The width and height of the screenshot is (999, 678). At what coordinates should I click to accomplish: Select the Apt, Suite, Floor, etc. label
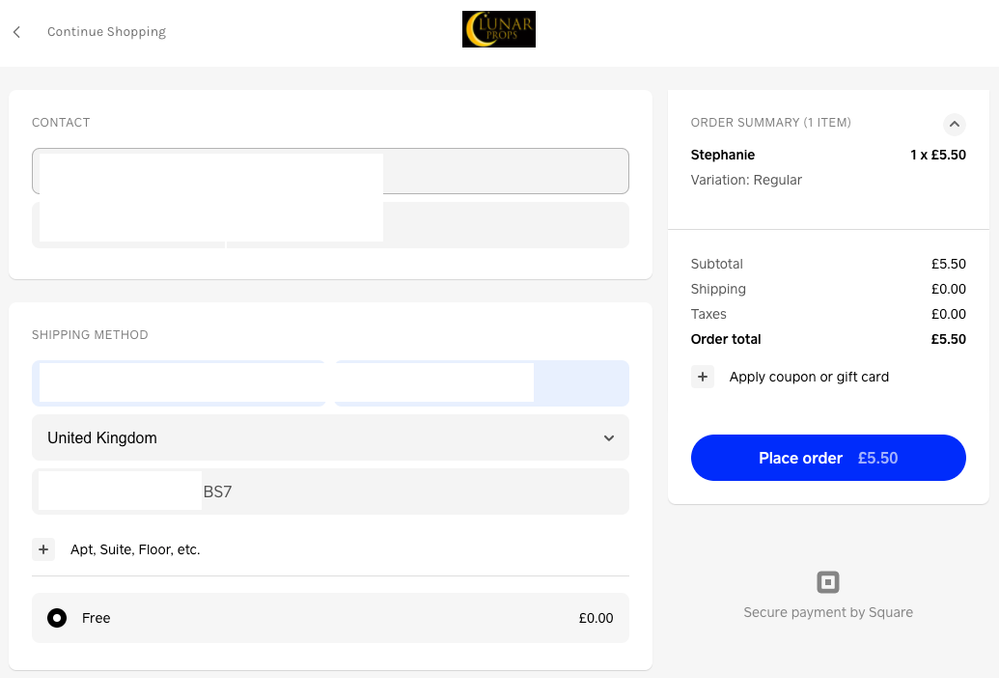pos(135,550)
